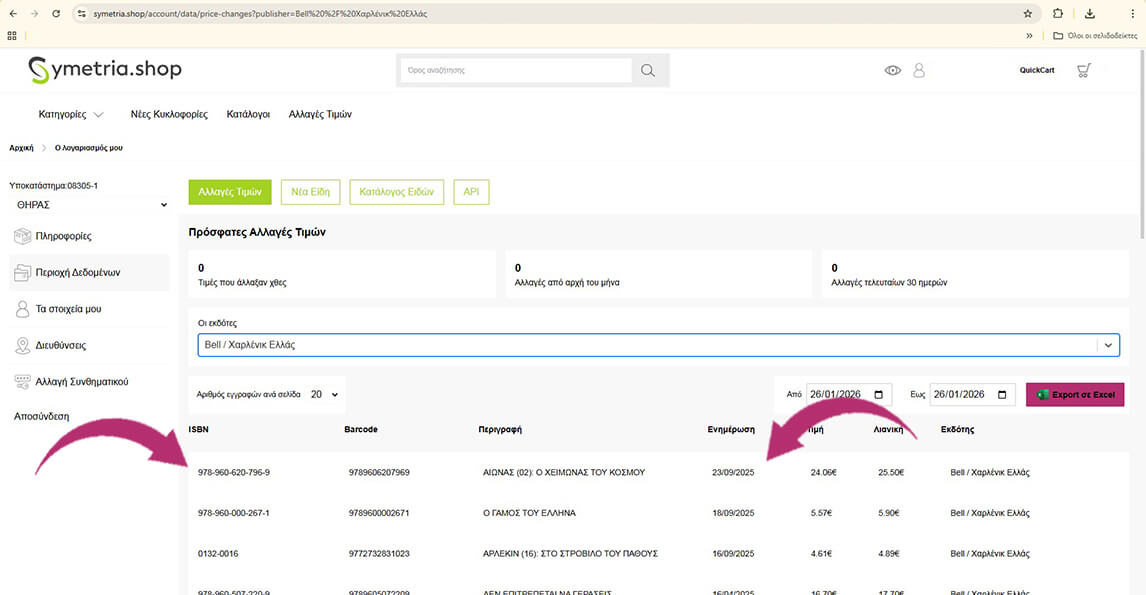Click Αποσύνδεση to log out
Image resolution: width=1146 pixels, height=595 pixels.
point(42,416)
